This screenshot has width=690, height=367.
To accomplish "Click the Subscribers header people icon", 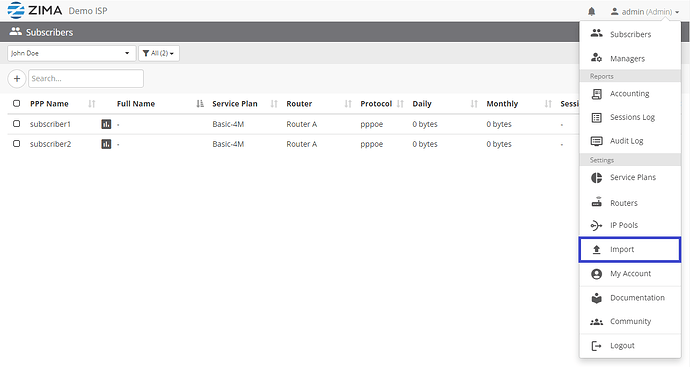I will tap(16, 32).
